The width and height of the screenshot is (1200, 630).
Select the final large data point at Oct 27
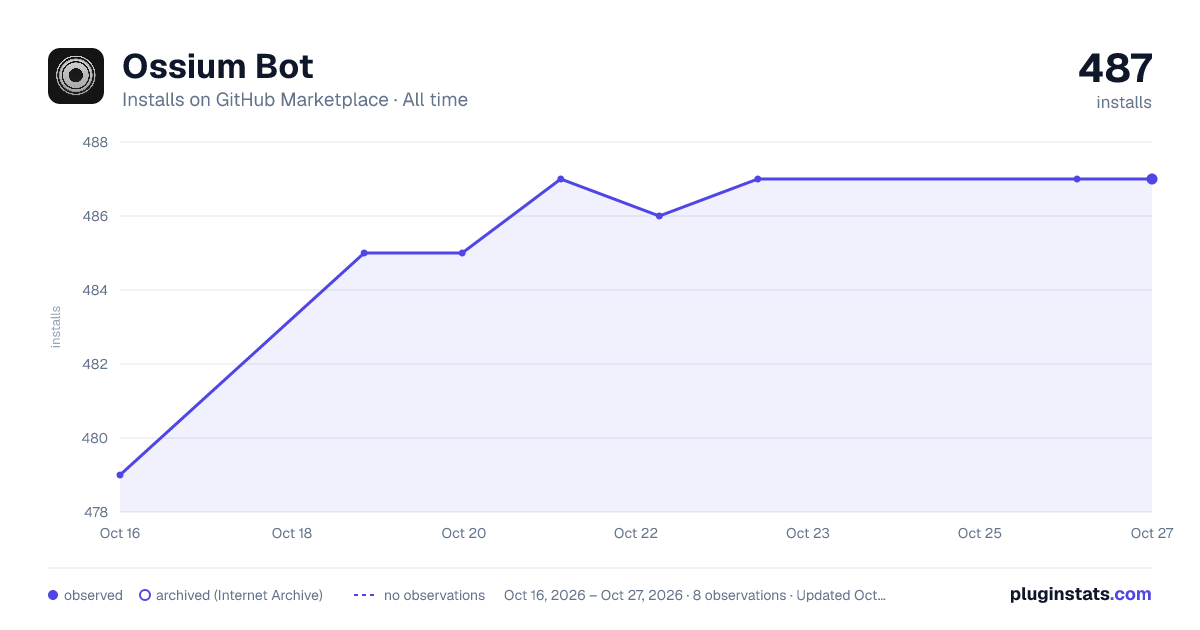1152,179
